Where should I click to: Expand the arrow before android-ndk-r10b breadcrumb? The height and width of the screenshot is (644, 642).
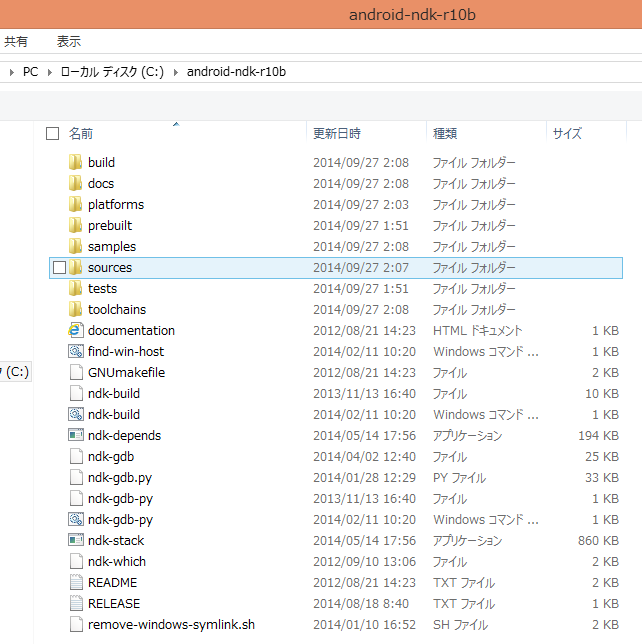coord(176,72)
